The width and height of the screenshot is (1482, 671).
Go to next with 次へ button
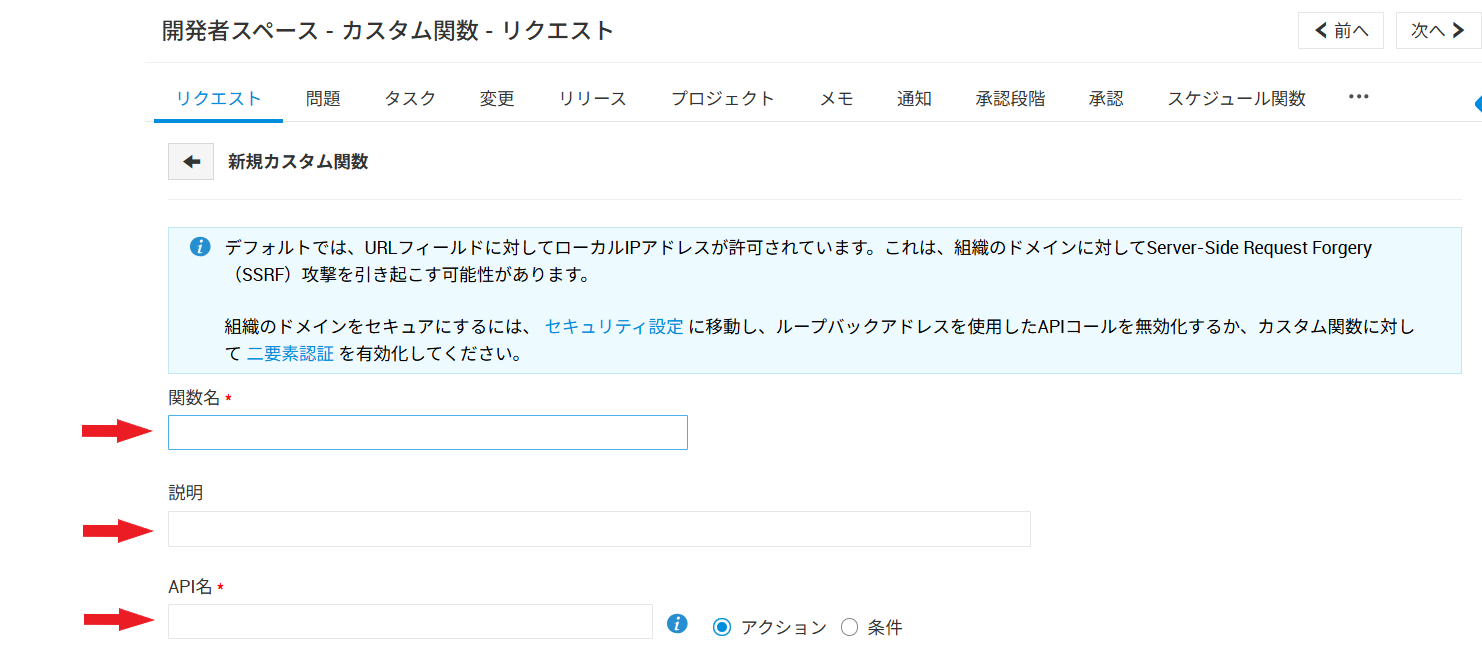[x=1438, y=31]
